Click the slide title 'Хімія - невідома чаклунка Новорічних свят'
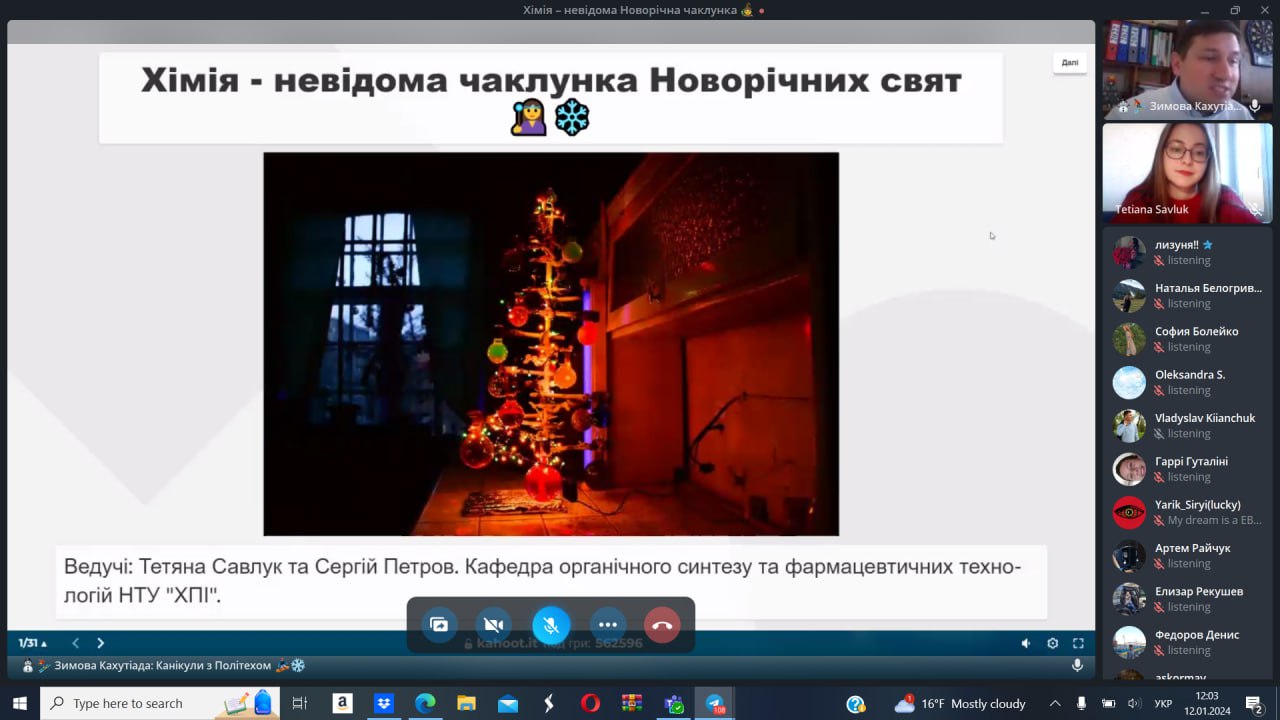Screen dimensions: 1280x720 [x=551, y=80]
